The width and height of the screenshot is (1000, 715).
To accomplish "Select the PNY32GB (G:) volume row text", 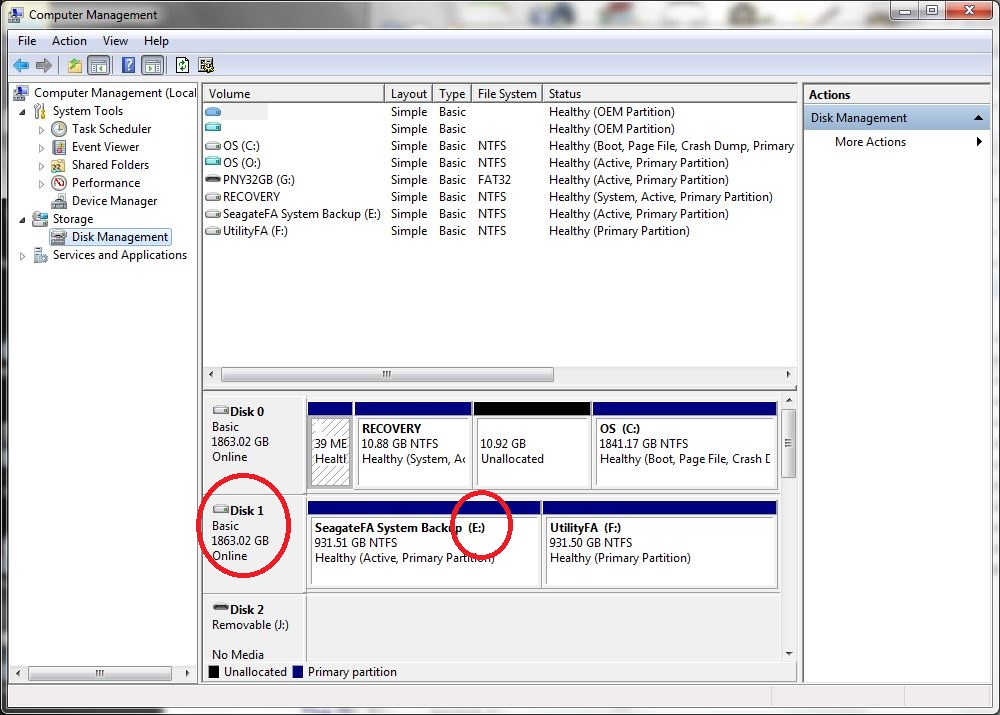I will [x=258, y=180].
